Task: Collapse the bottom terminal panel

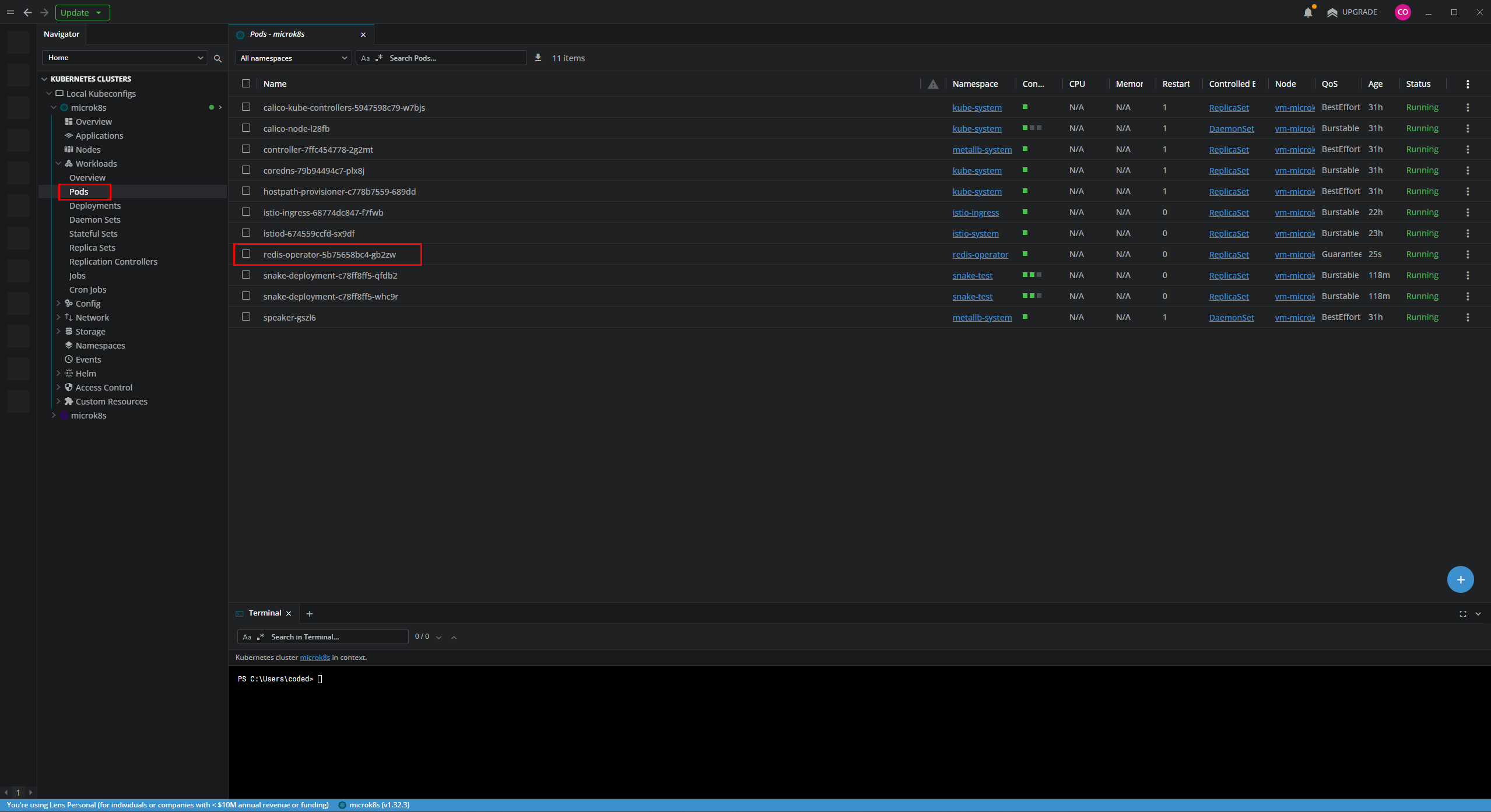Action: pyautogui.click(x=1478, y=614)
